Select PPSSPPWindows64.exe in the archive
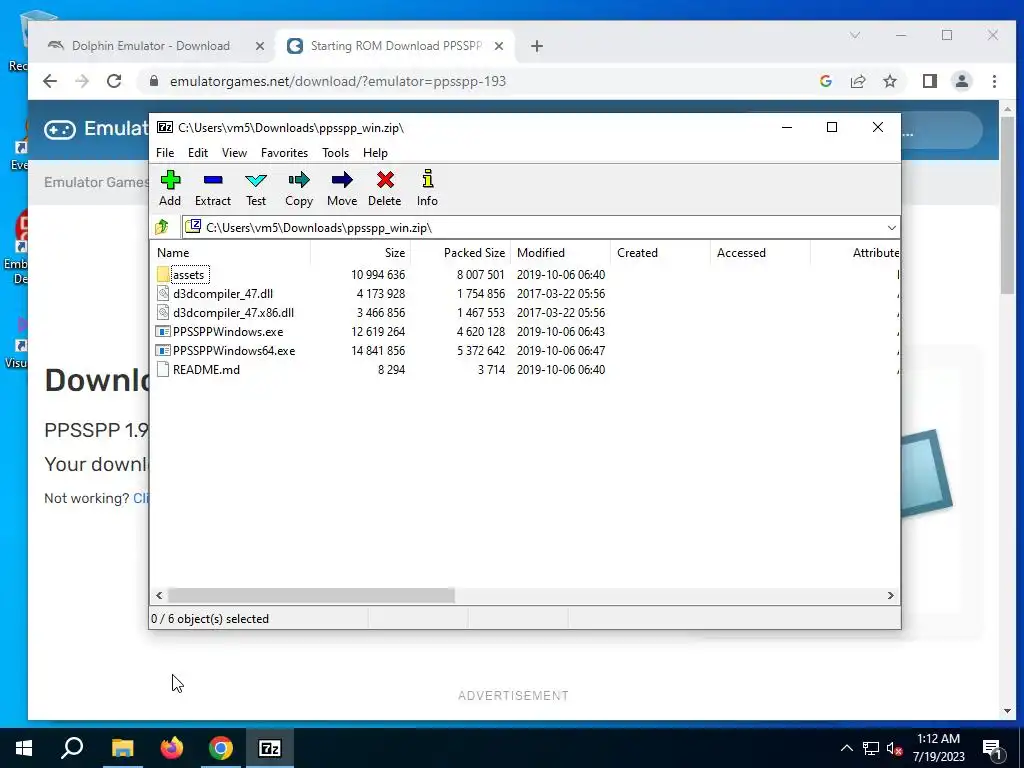The image size is (1024, 768). tap(233, 351)
